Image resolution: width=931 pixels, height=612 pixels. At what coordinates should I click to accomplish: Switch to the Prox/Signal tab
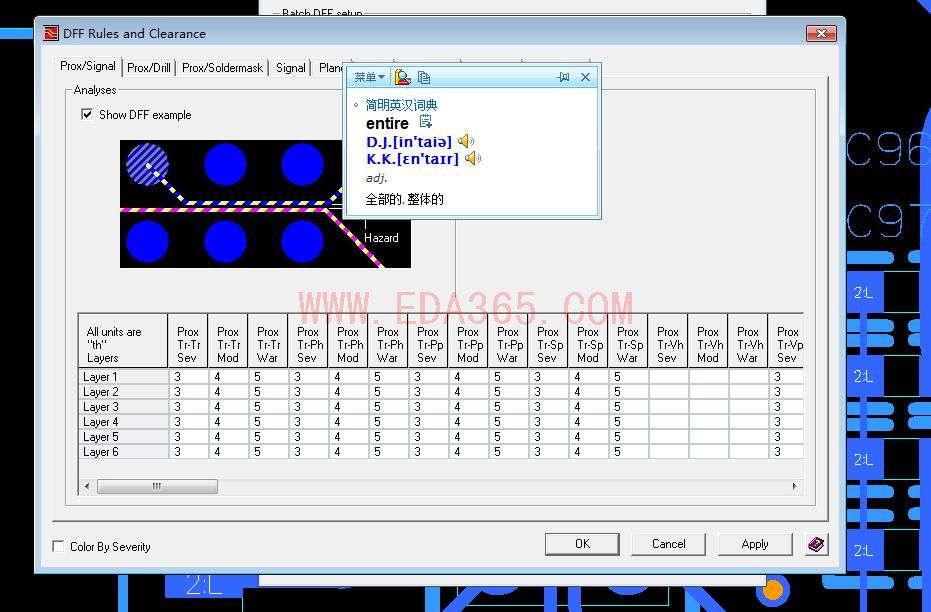(88, 66)
